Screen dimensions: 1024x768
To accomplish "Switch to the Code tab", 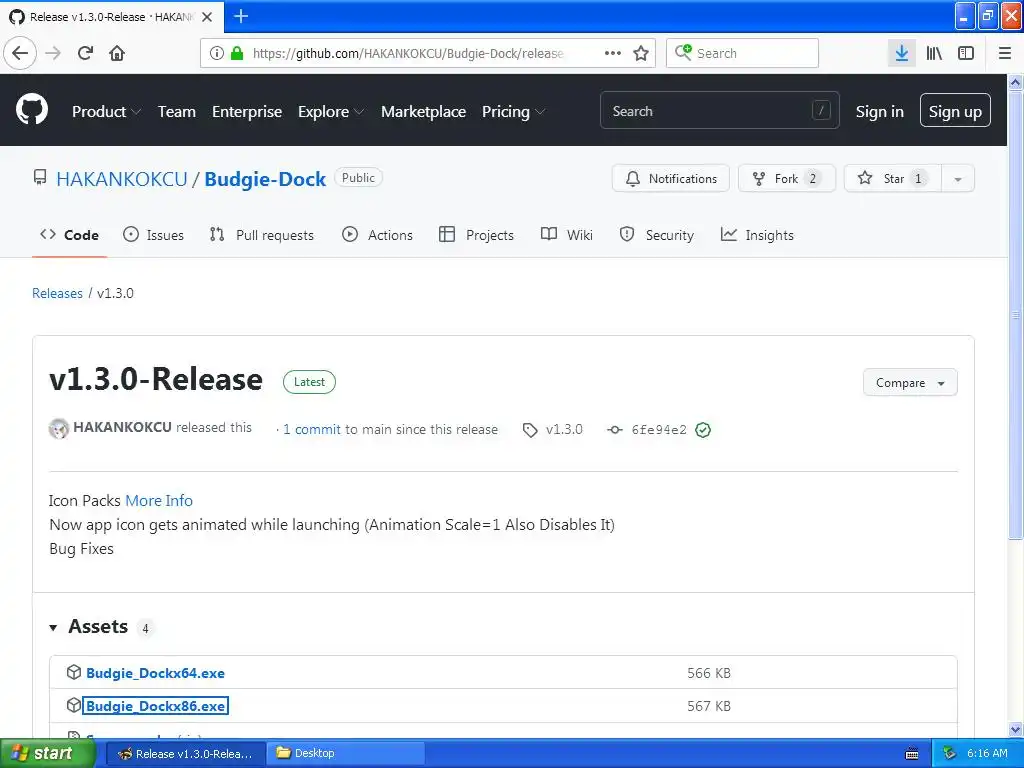I will (69, 235).
